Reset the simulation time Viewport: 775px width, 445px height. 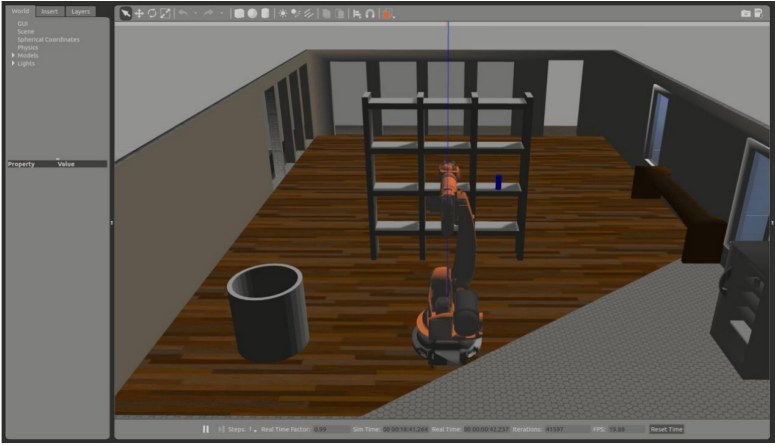click(x=666, y=429)
